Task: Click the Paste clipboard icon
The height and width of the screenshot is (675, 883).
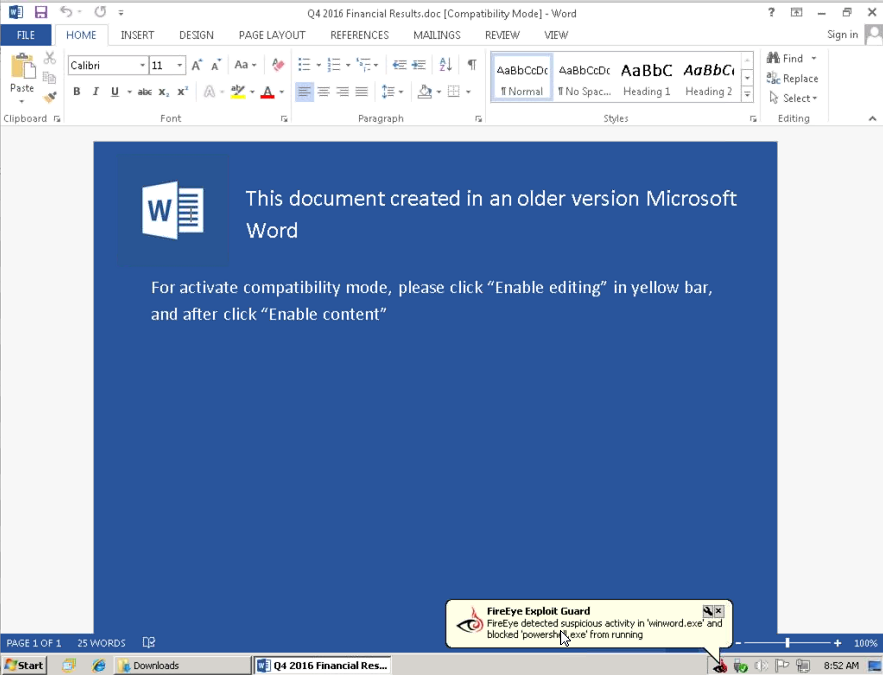Action: pyautogui.click(x=22, y=66)
